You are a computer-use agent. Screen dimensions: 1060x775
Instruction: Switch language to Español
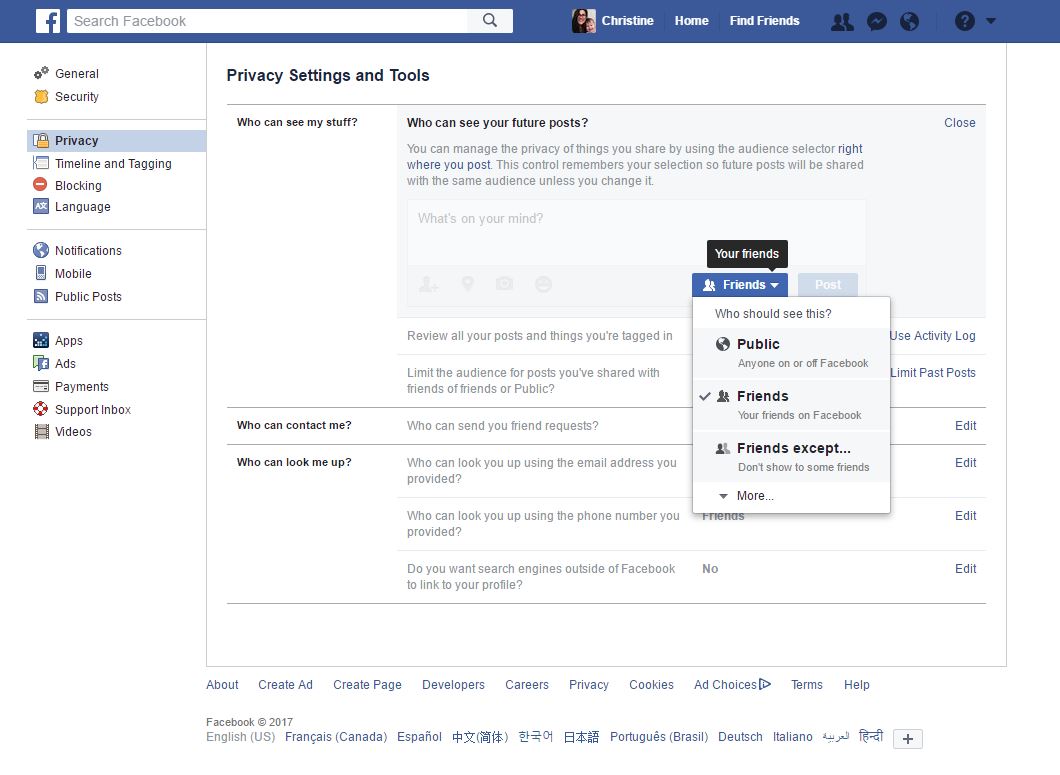[x=419, y=736]
